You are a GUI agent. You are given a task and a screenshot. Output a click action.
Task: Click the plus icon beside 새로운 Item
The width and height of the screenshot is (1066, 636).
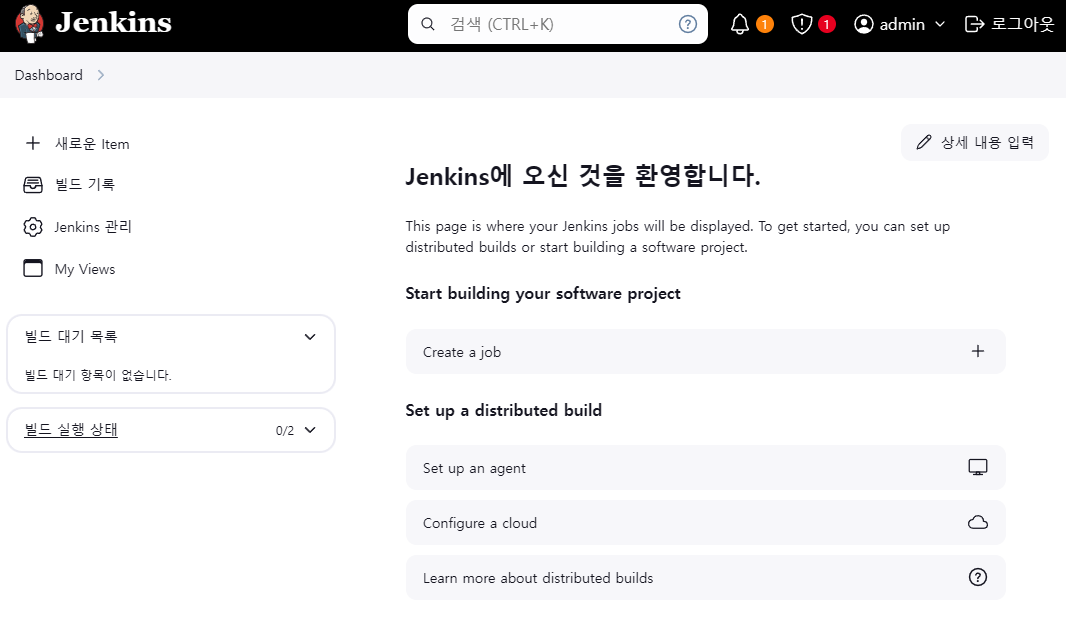[33, 143]
